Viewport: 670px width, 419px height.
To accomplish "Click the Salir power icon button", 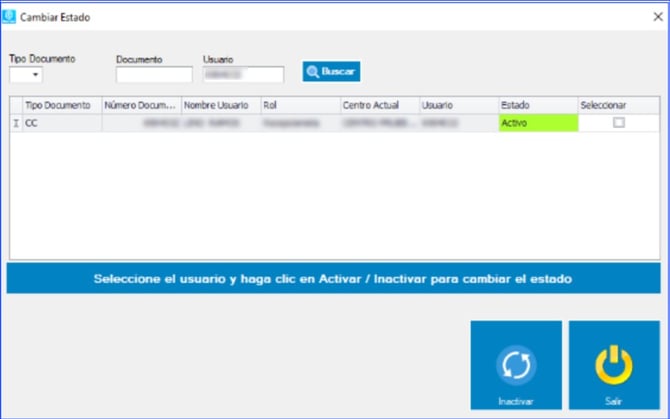I will click(x=614, y=366).
